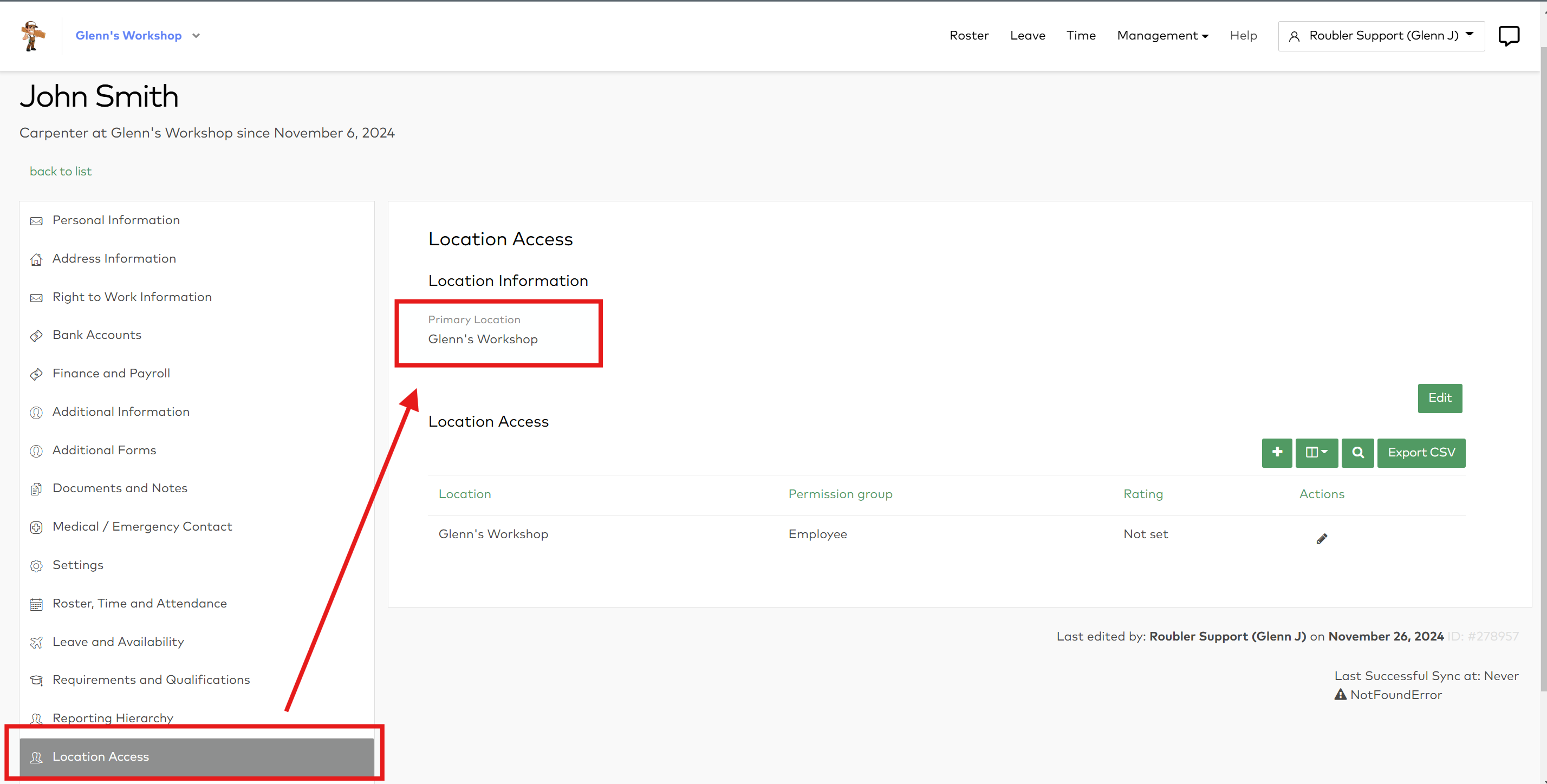Open Documents and Notes section
This screenshot has width=1547, height=784.
click(x=120, y=488)
